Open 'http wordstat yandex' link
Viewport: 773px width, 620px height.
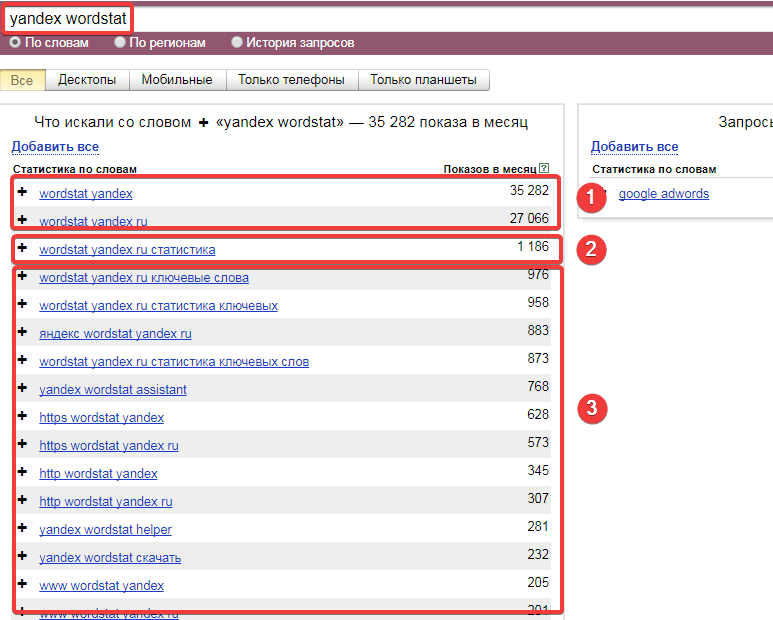[x=98, y=474]
